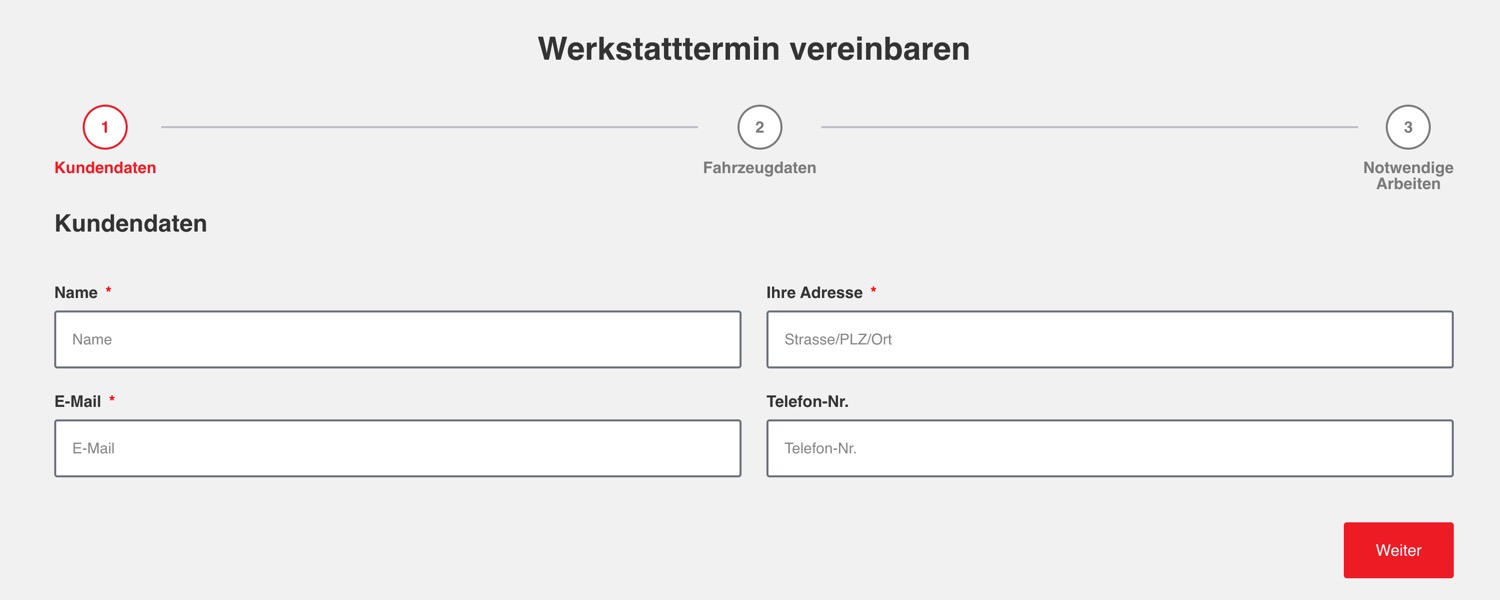This screenshot has width=1500, height=600.
Task: Switch to Notwendige Arbeiten step label
Action: [x=1408, y=175]
